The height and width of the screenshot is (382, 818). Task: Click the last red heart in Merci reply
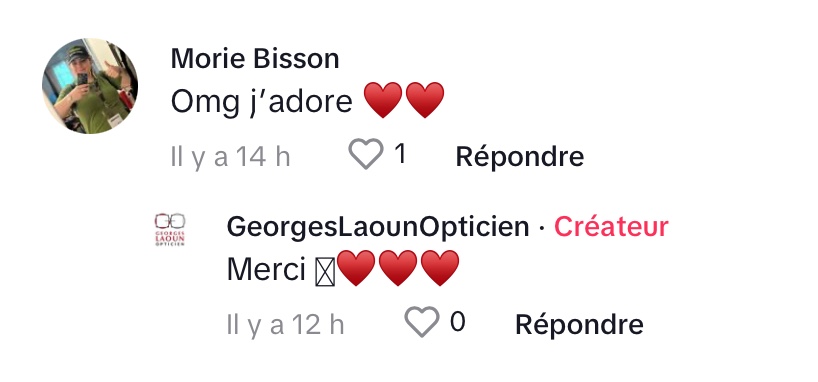coord(440,268)
